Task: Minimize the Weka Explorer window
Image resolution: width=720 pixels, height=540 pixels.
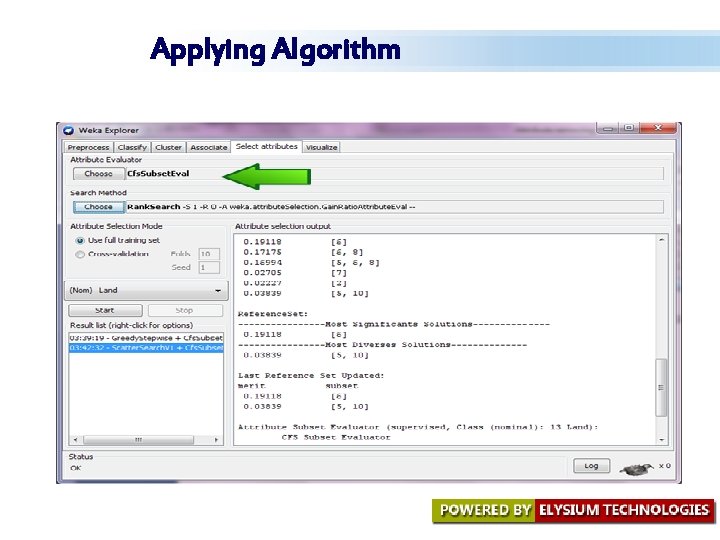Action: 608,128
